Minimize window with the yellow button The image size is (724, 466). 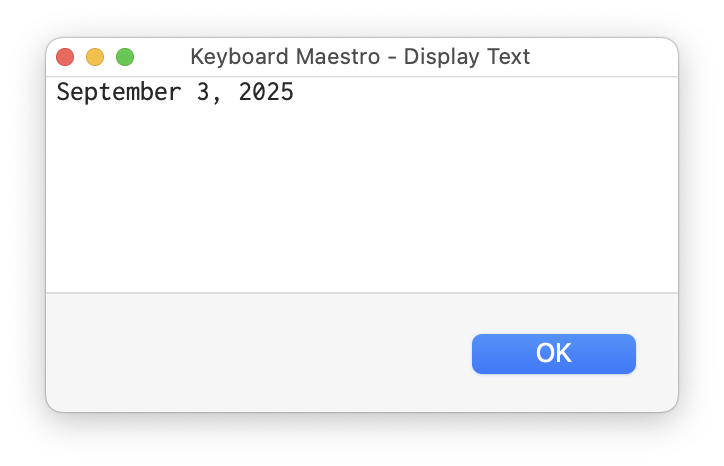[x=95, y=57]
